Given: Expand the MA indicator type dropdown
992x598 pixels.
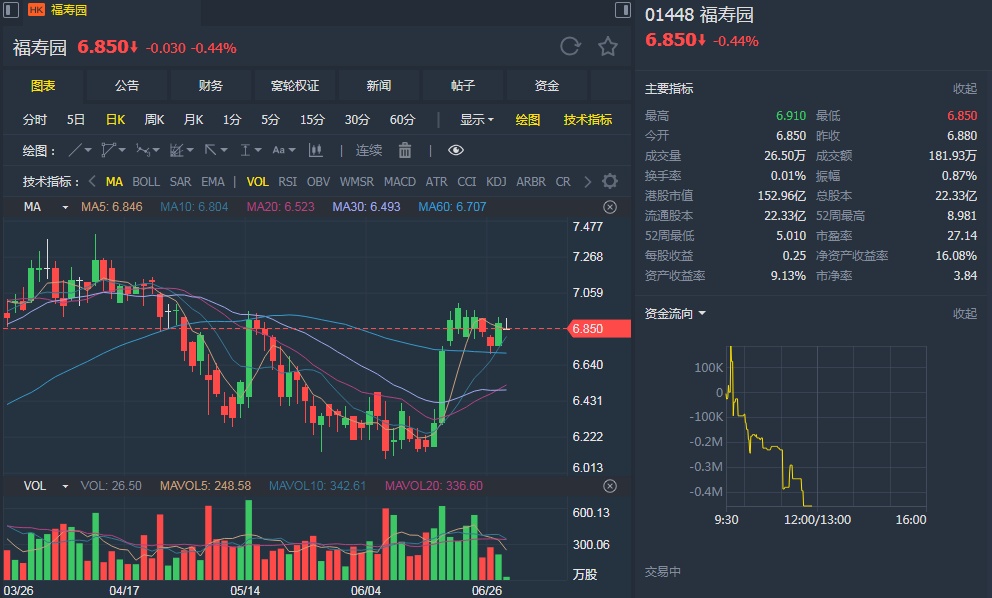Looking at the screenshot, I should point(65,207).
